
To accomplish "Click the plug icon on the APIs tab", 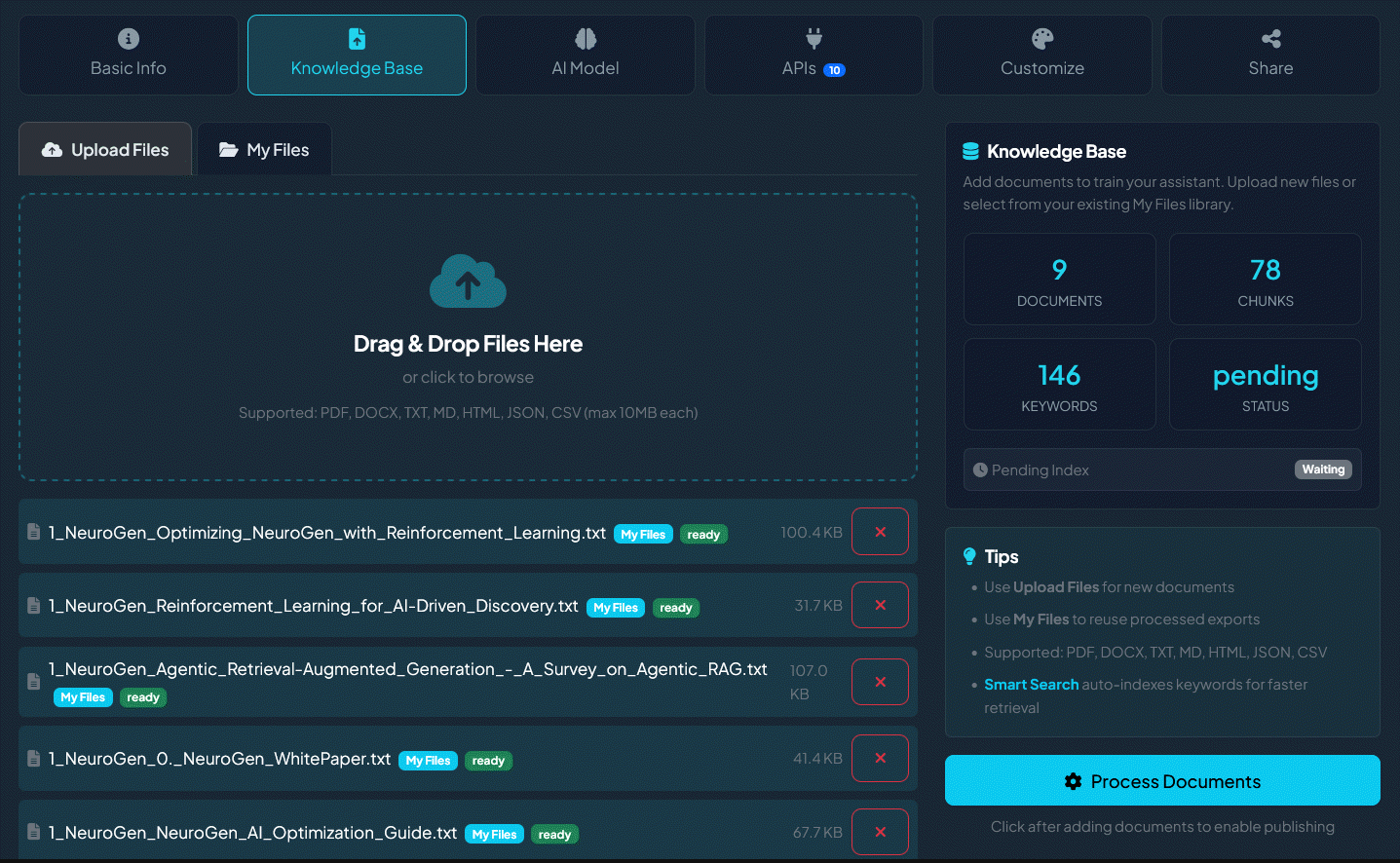I will tap(813, 37).
